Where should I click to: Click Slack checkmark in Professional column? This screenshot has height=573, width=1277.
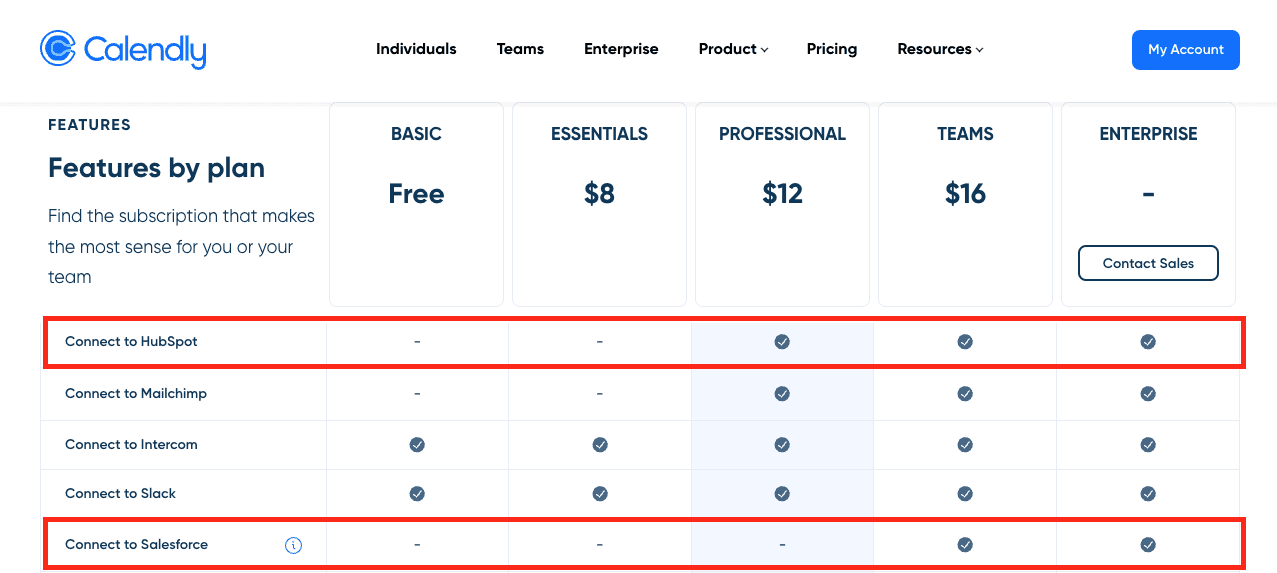(x=782, y=494)
